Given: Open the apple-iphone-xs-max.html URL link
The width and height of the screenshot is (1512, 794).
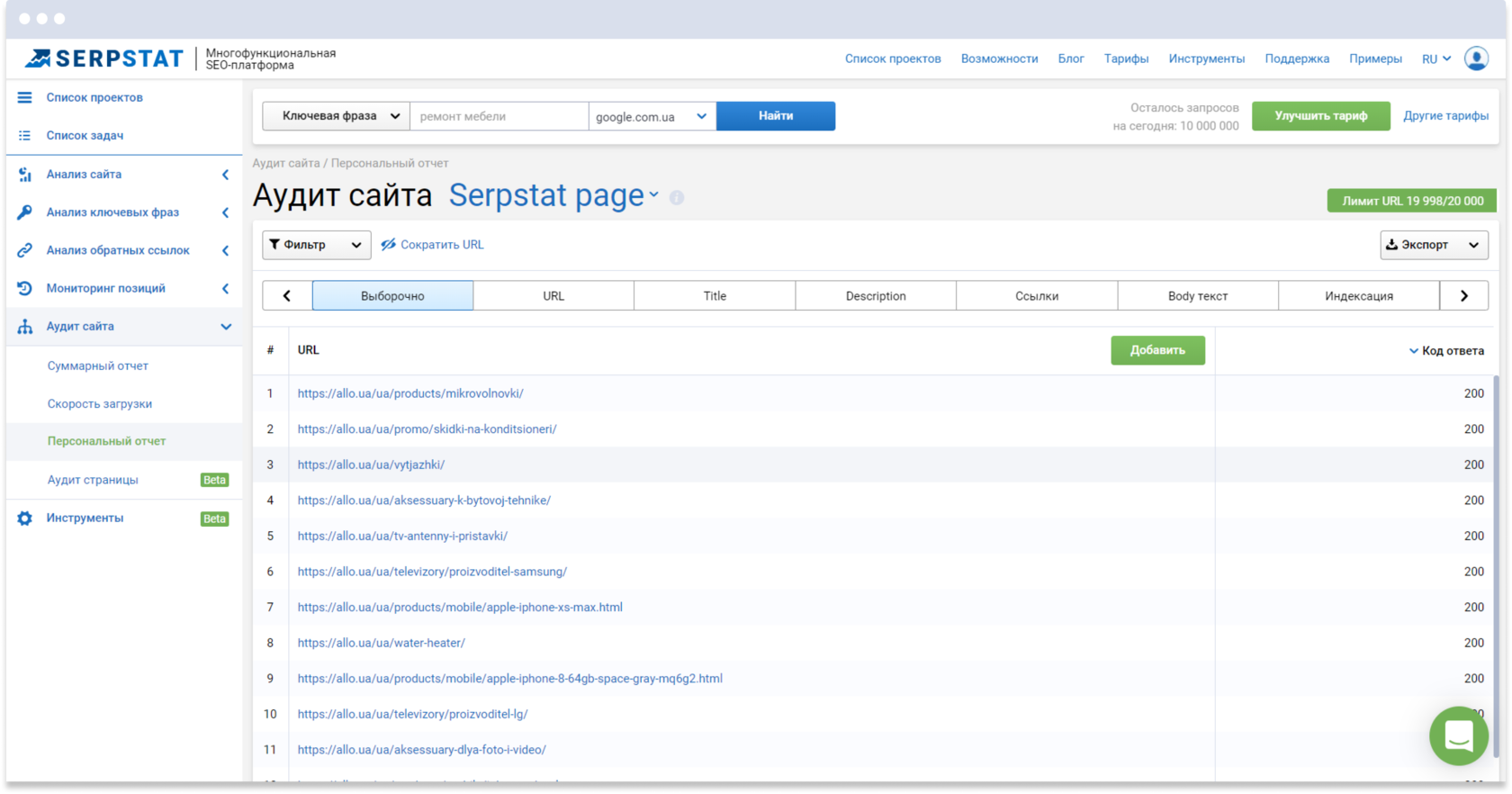Looking at the screenshot, I should [x=460, y=608].
